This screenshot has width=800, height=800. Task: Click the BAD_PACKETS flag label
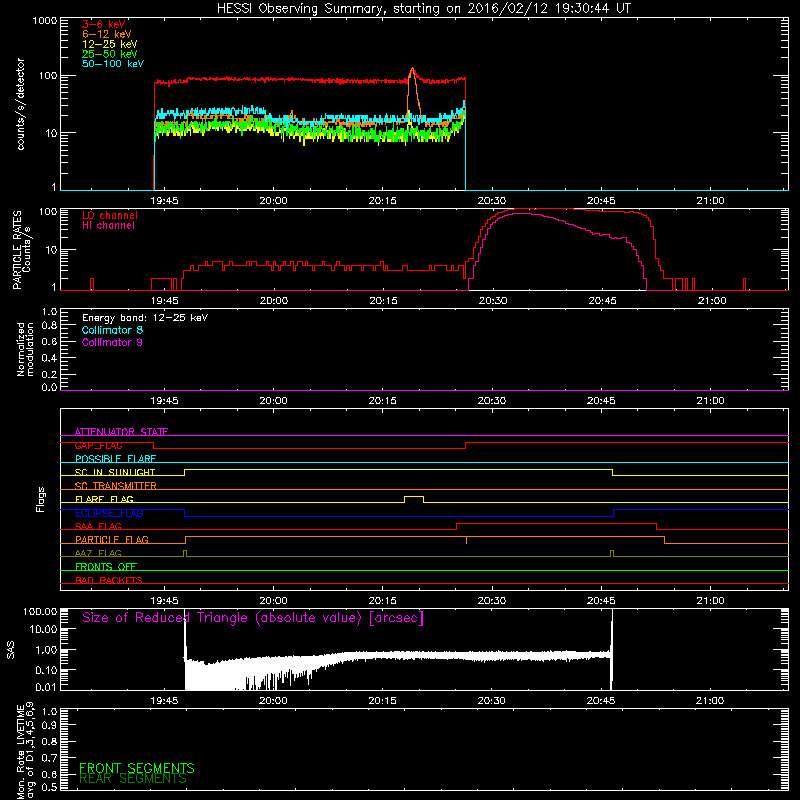click(x=109, y=580)
